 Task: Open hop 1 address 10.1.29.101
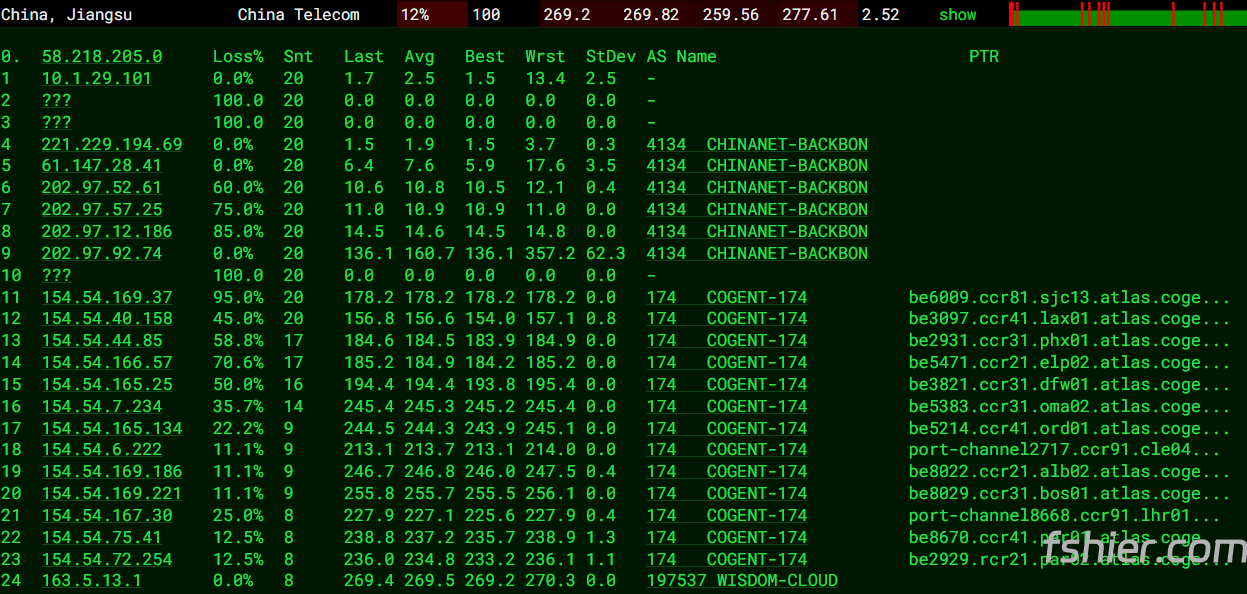96,79
